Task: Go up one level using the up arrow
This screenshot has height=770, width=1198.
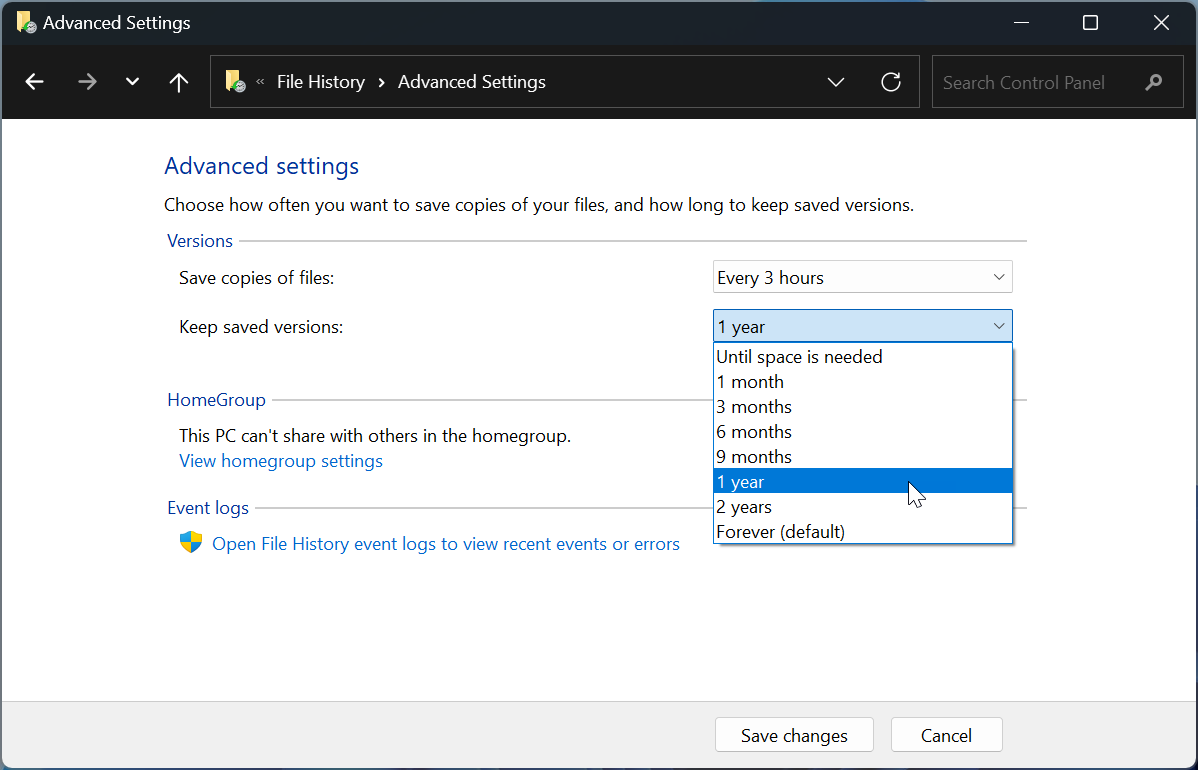Action: click(178, 82)
